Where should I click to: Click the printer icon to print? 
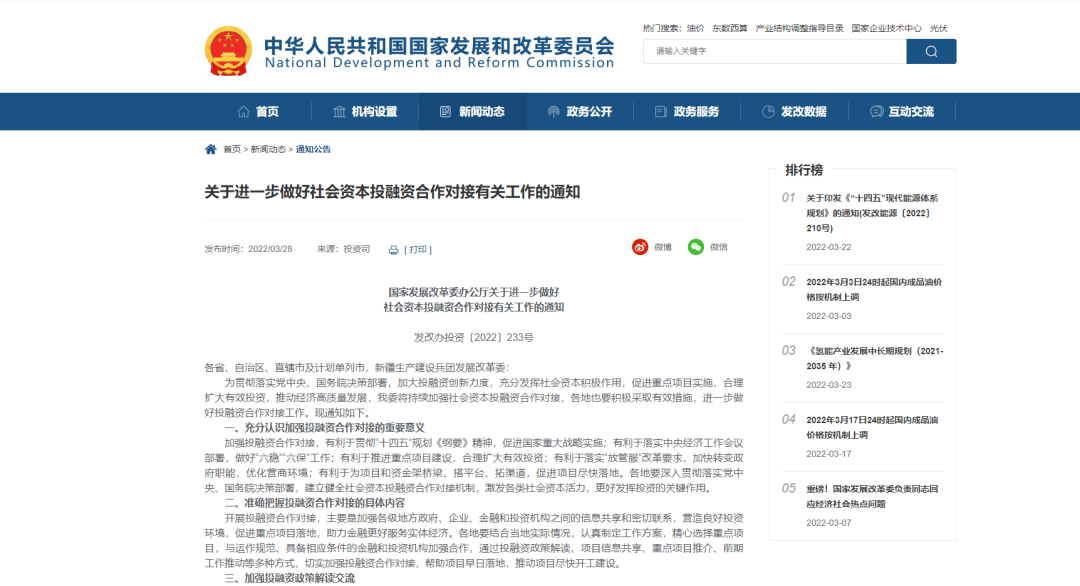[x=393, y=250]
